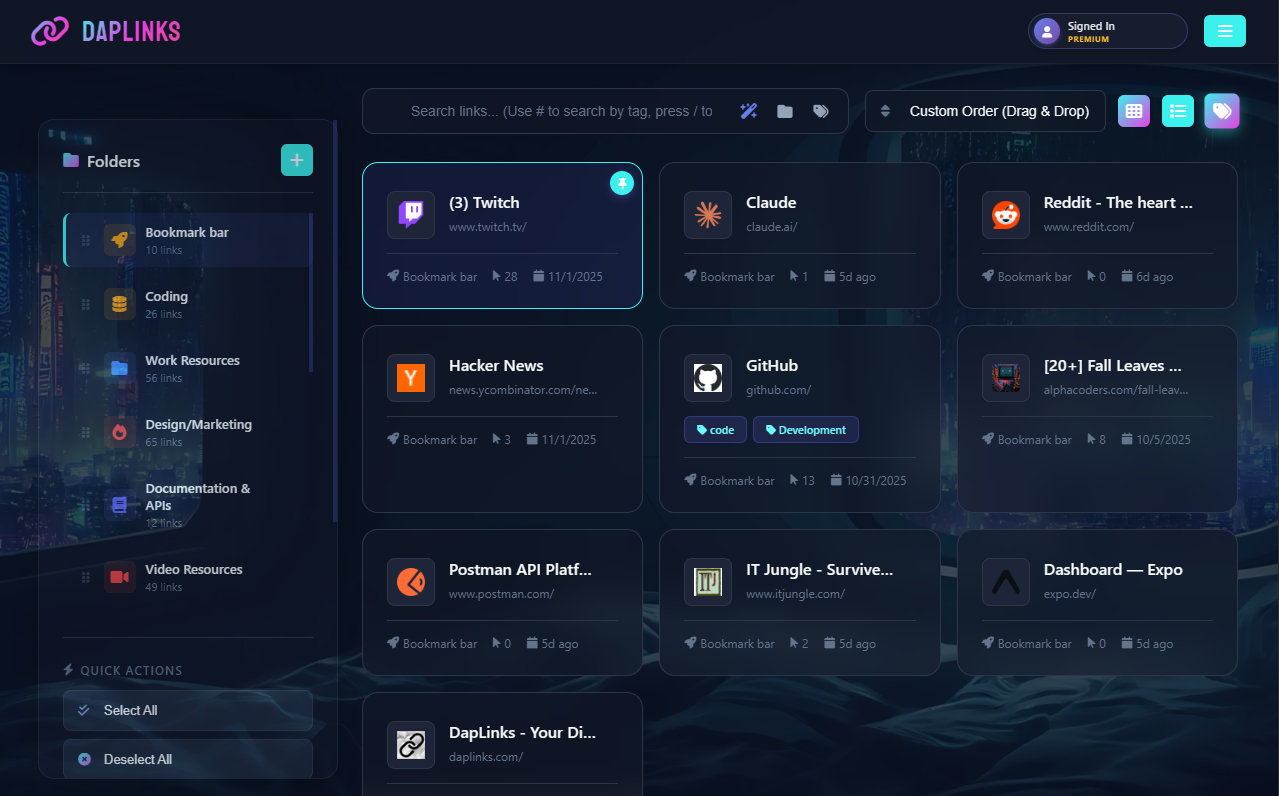Click the Signed In Premium account badge
This screenshot has height=796, width=1279.
1107,31
